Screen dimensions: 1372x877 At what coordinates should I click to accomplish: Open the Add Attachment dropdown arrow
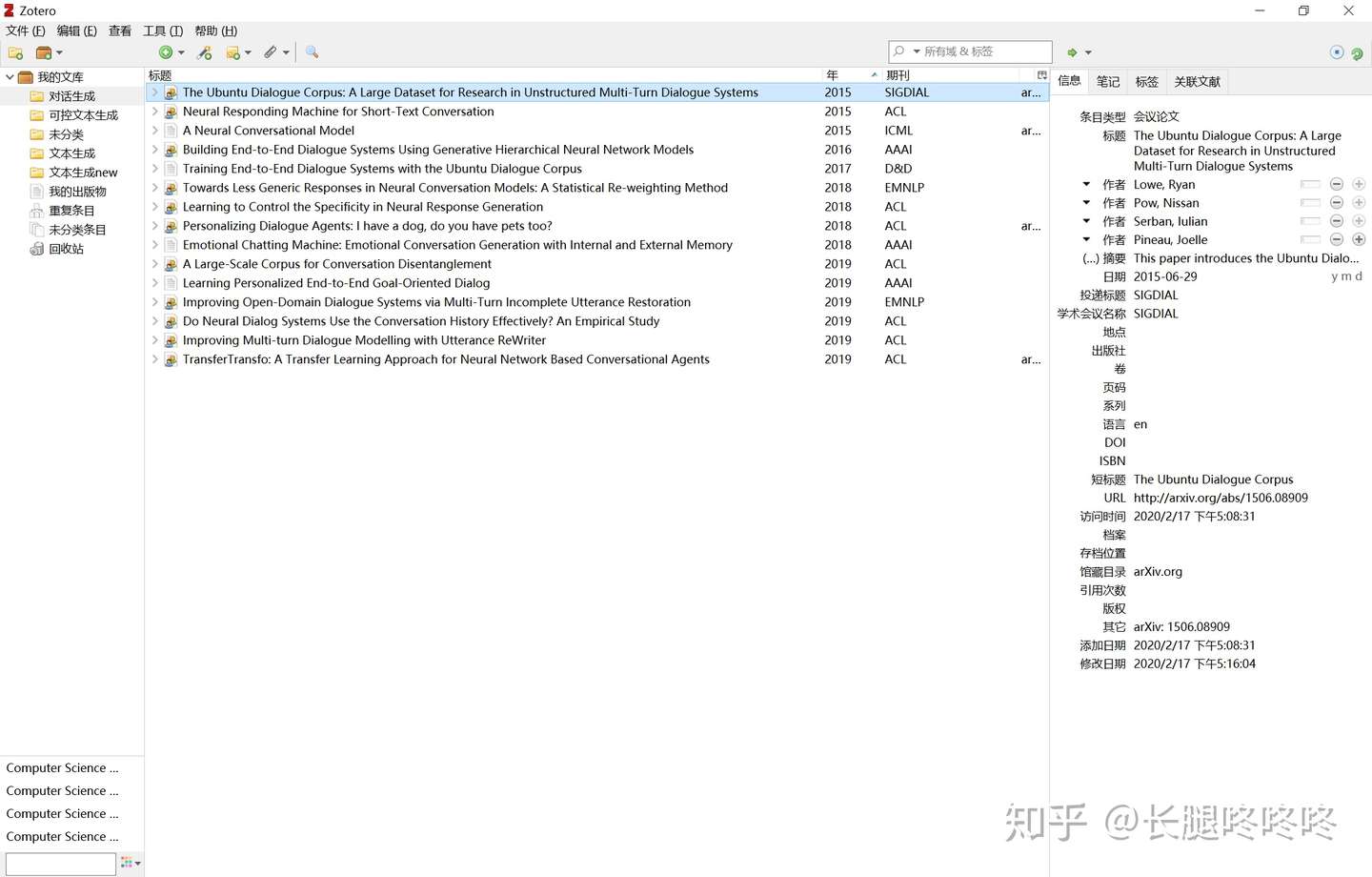pos(286,53)
